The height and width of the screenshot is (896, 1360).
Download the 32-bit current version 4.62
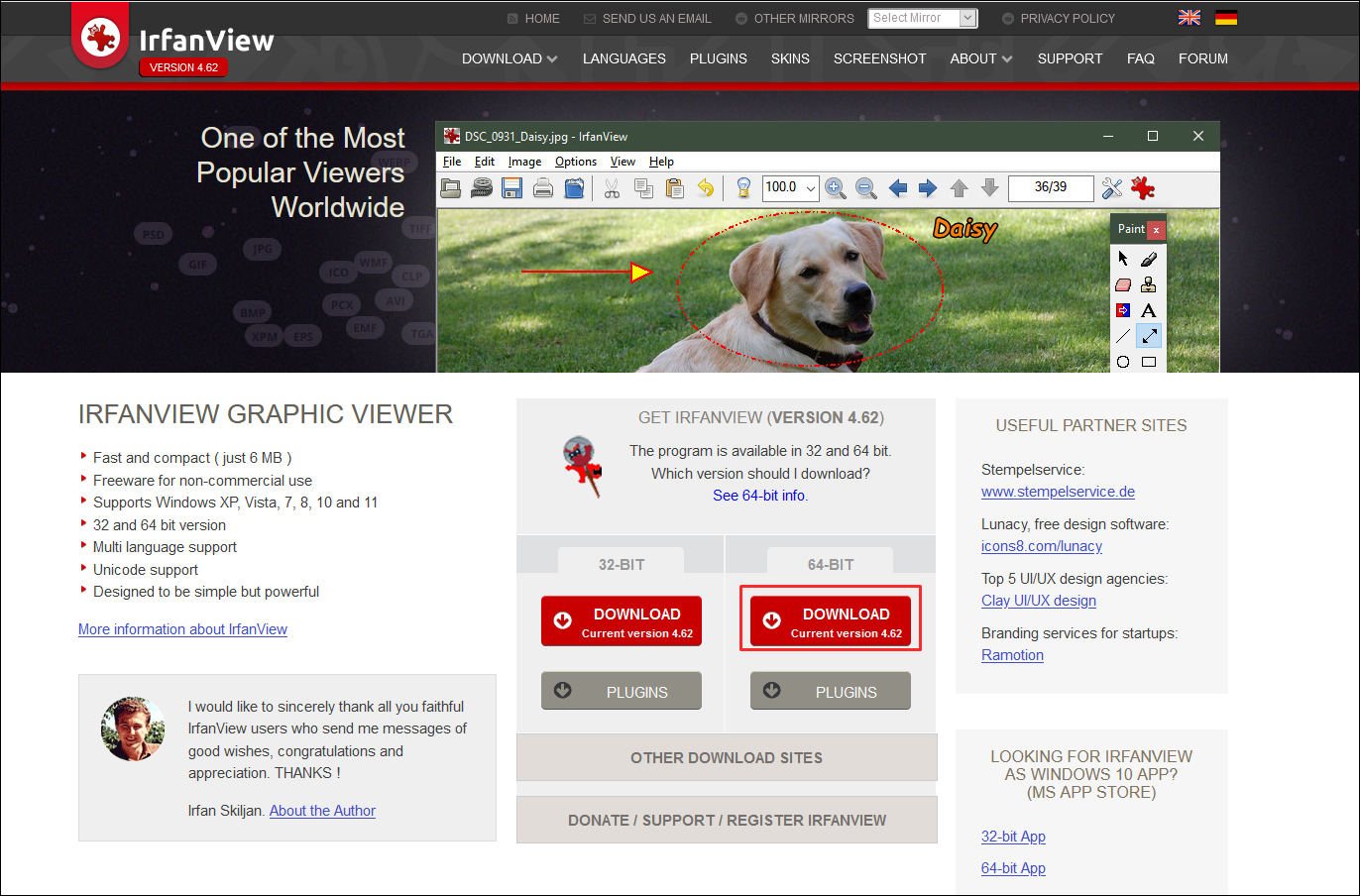[x=622, y=621]
